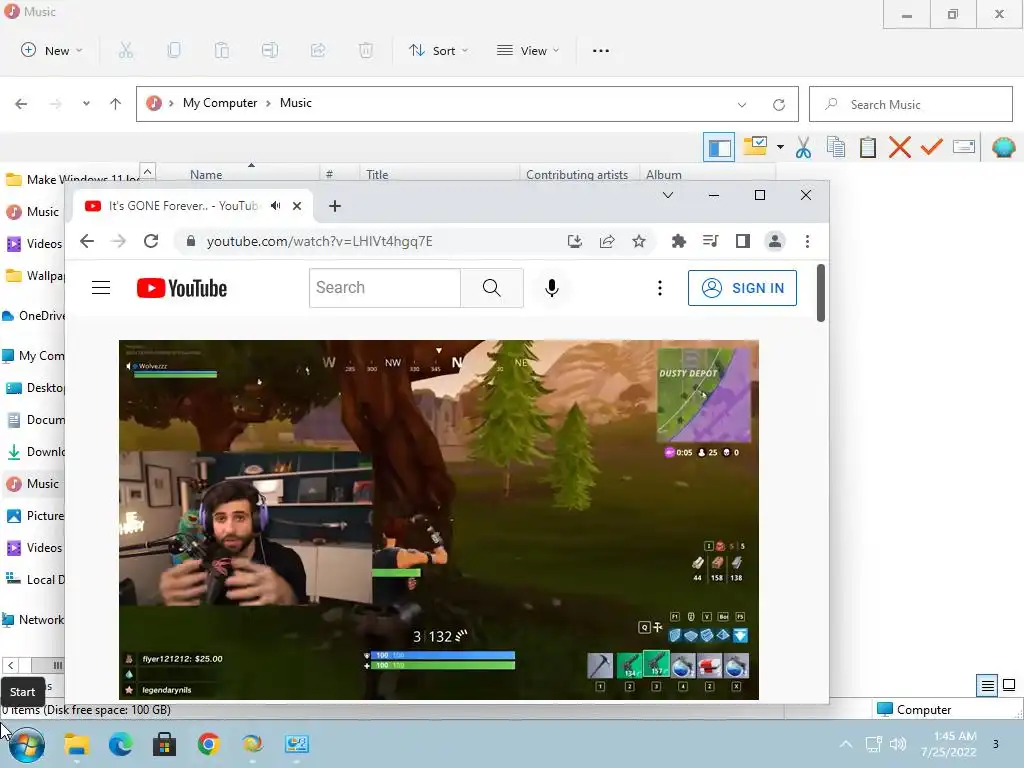
Task: Bookmark this page with star icon
Action: (x=639, y=241)
